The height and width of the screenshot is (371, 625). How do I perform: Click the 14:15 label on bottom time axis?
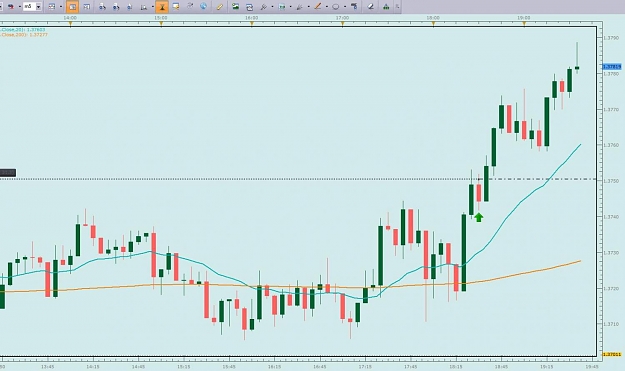(x=93, y=367)
